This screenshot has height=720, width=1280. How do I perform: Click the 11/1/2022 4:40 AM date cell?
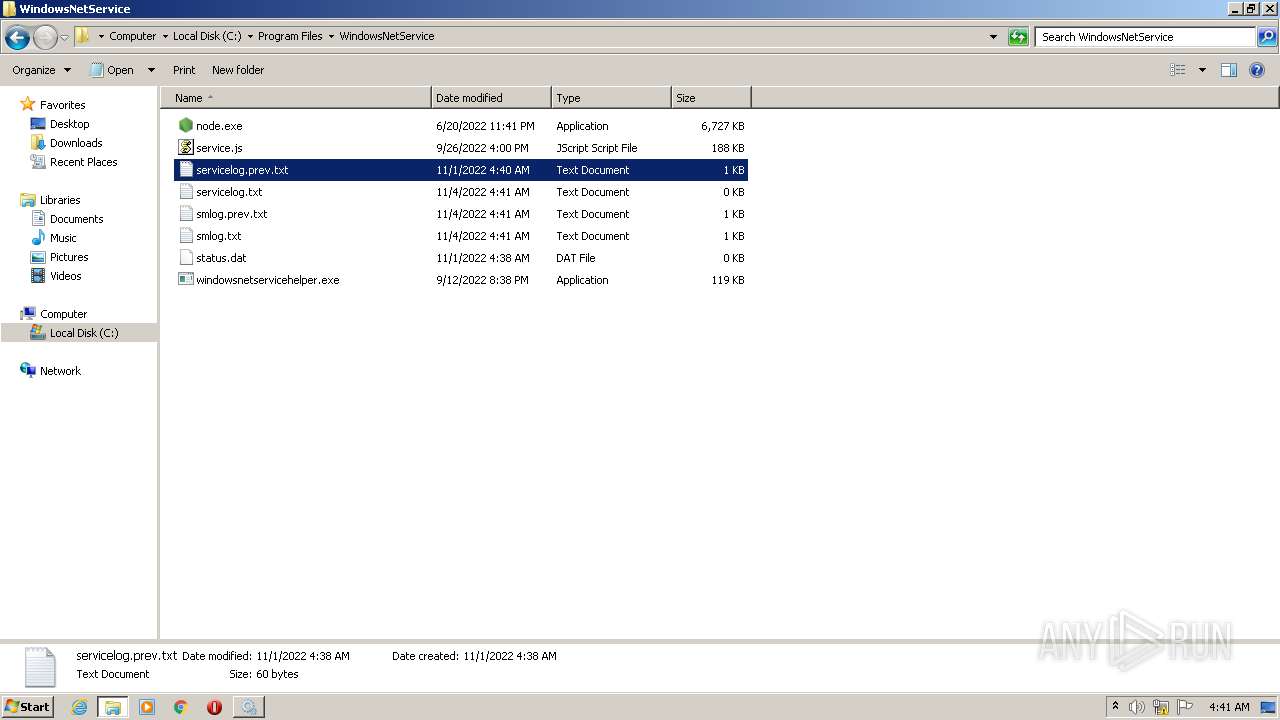pyautogui.click(x=483, y=170)
